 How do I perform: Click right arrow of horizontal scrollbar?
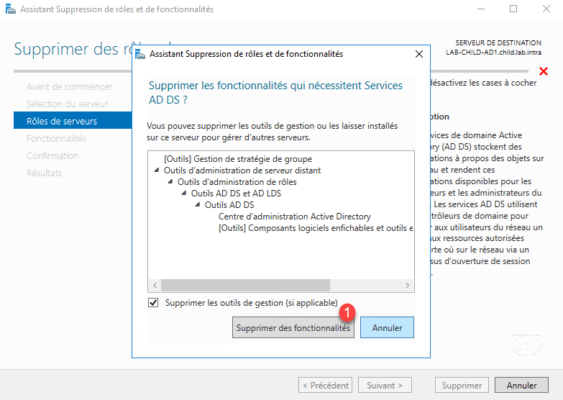[x=407, y=285]
